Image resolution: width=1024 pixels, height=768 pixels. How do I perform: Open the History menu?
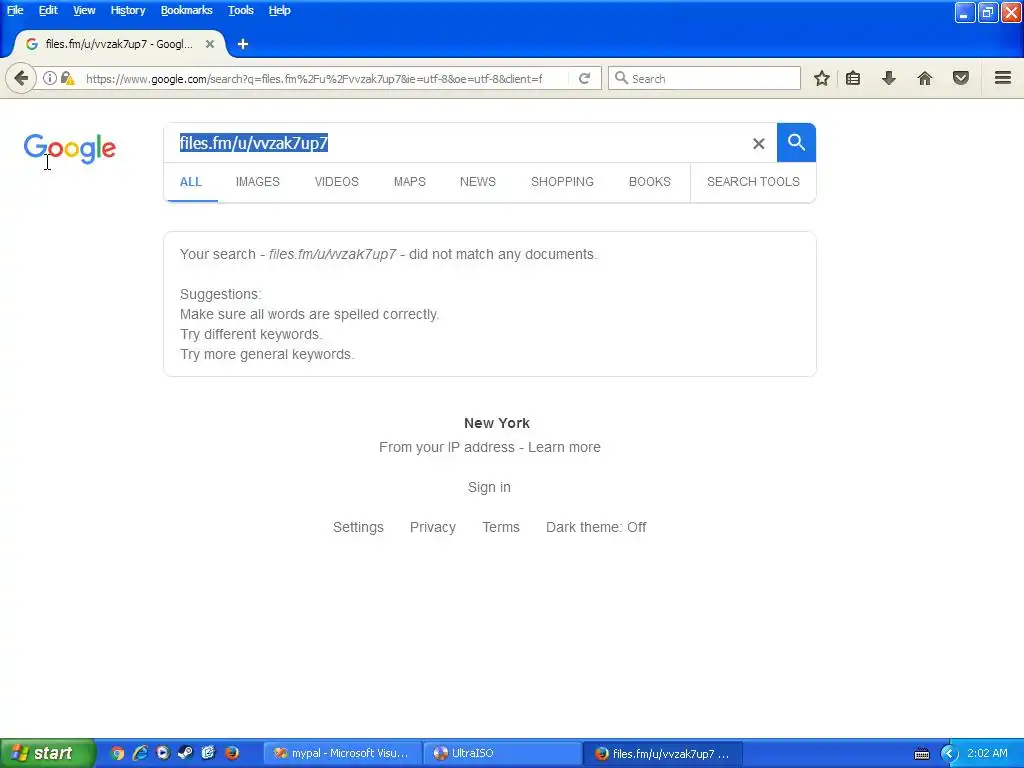pos(127,10)
